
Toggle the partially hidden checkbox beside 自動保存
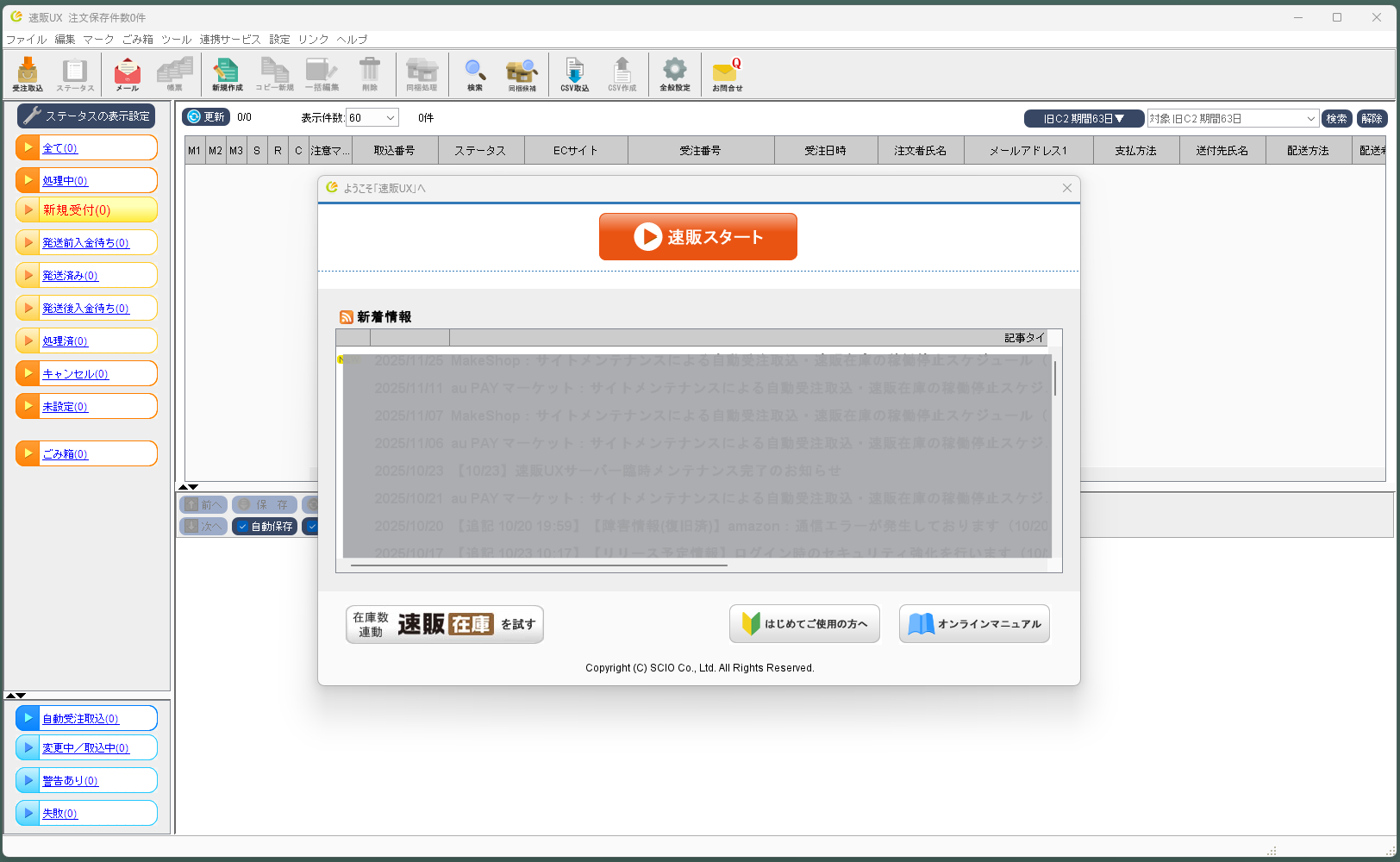312,527
